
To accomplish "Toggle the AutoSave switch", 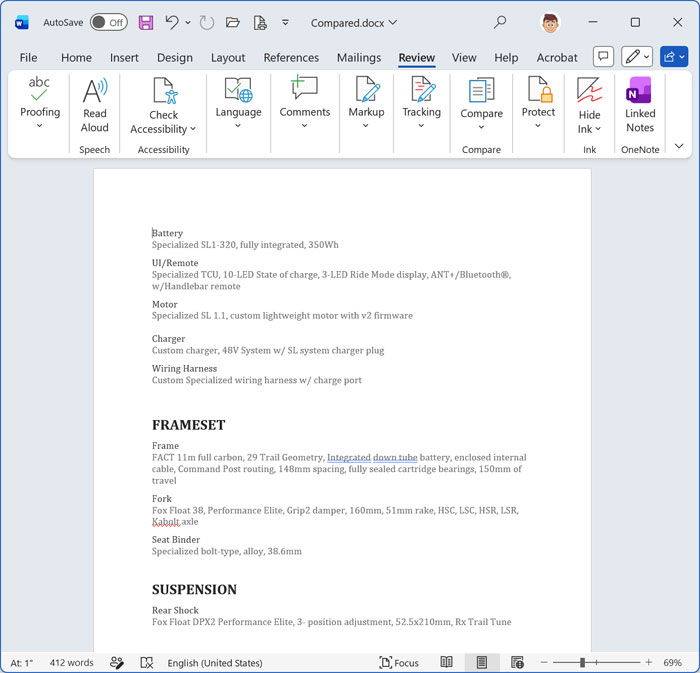I will pyautogui.click(x=108, y=22).
